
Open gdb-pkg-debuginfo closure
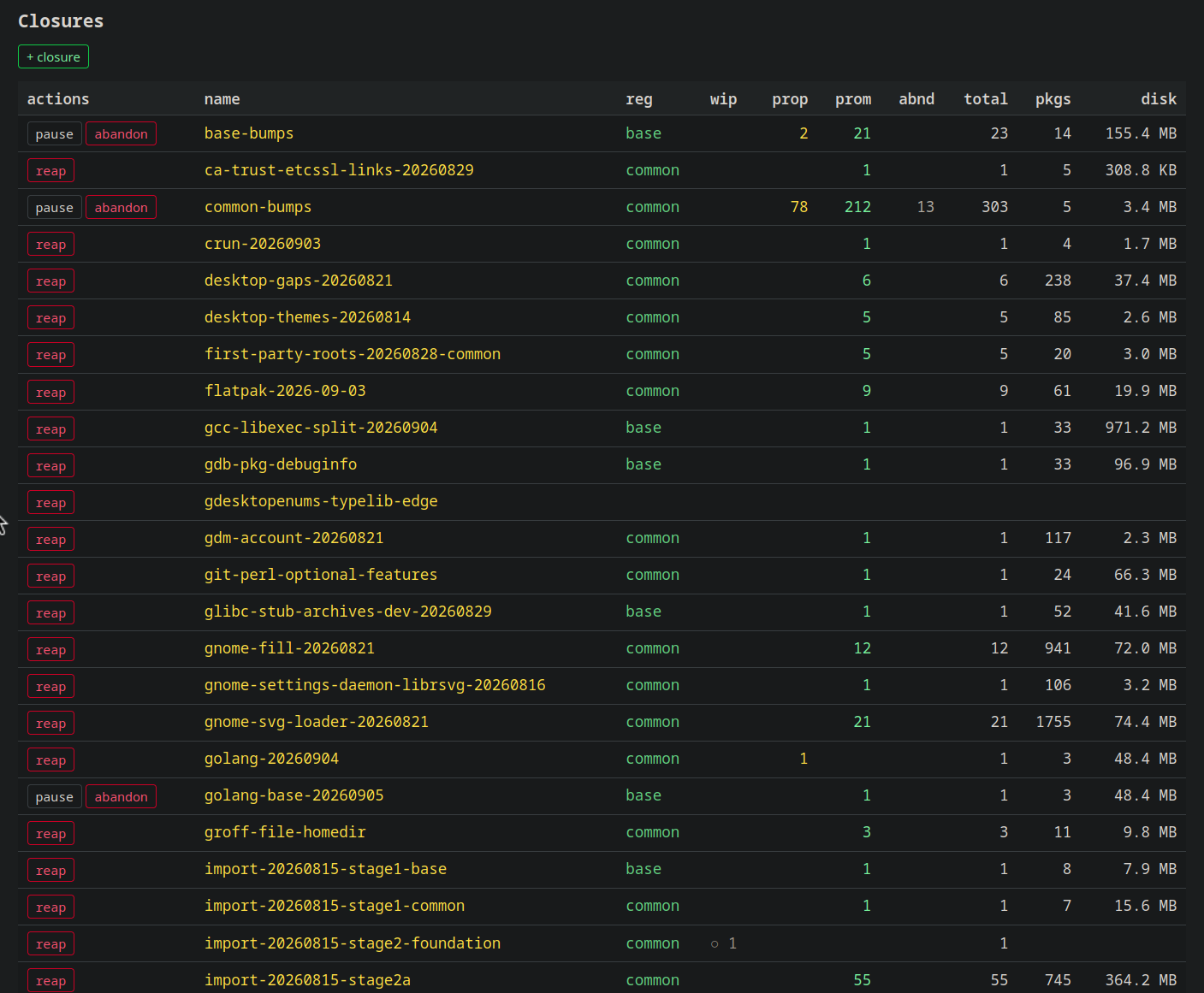tap(281, 464)
